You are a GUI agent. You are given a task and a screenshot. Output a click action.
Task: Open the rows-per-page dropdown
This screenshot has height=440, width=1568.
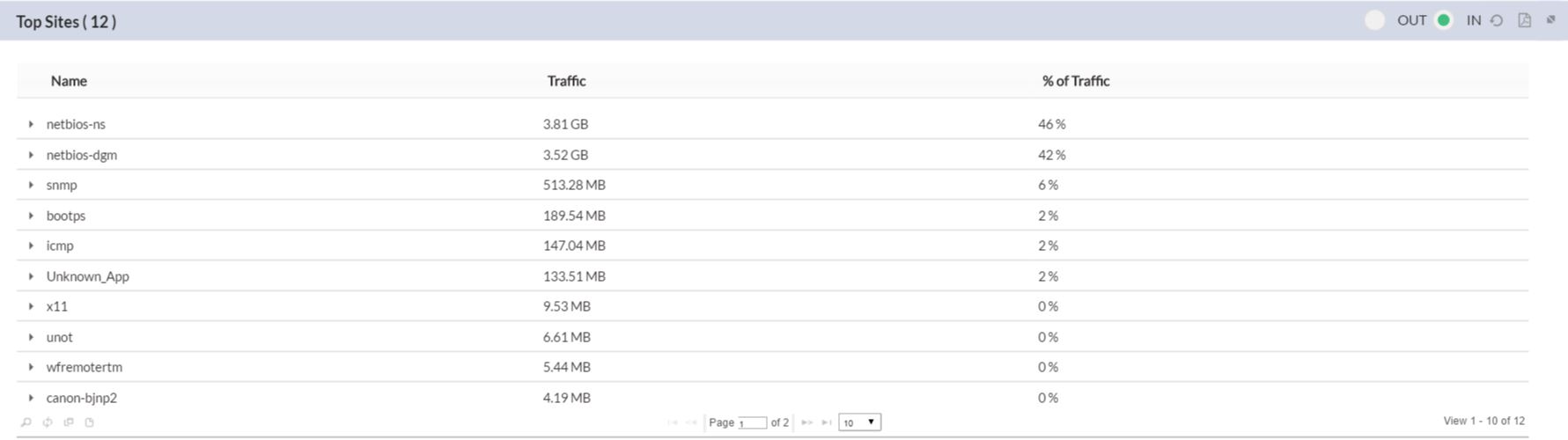point(859,422)
